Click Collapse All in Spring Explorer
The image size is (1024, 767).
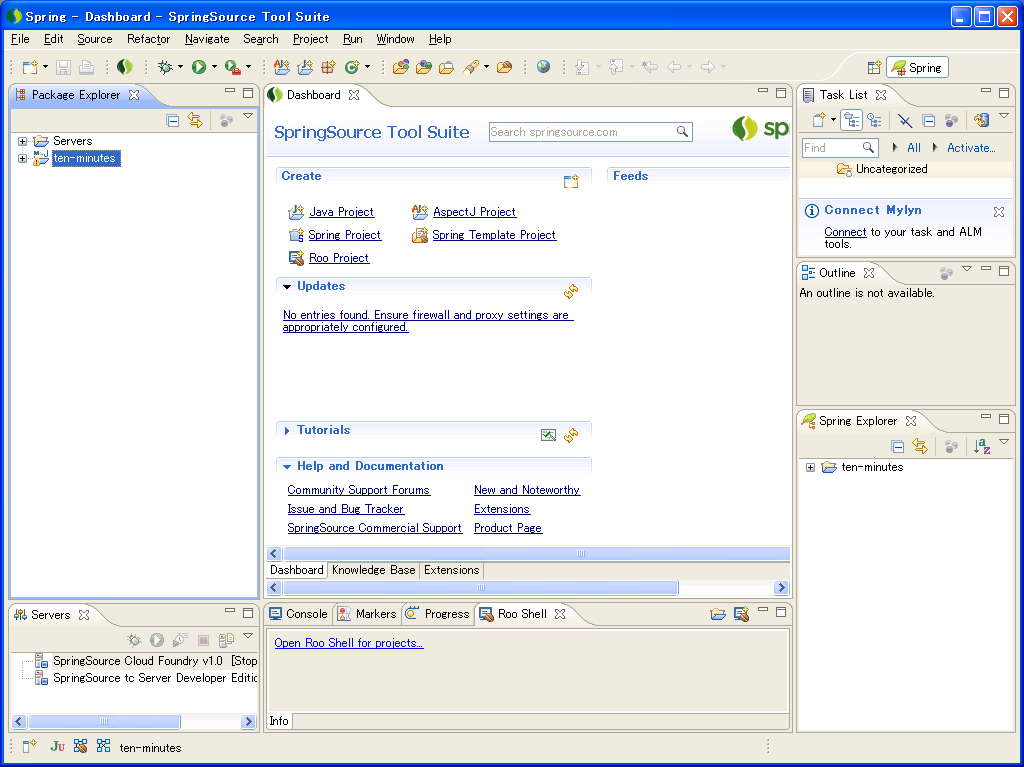tap(898, 446)
